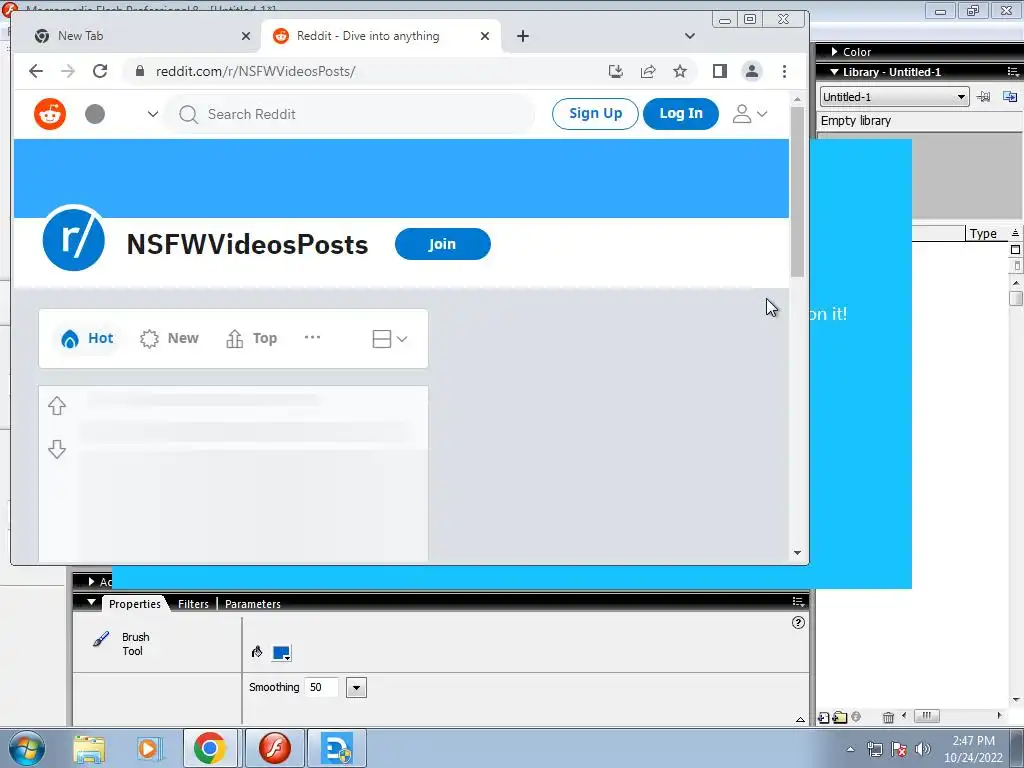
Task: Sort posts by Hot
Action: 87,338
